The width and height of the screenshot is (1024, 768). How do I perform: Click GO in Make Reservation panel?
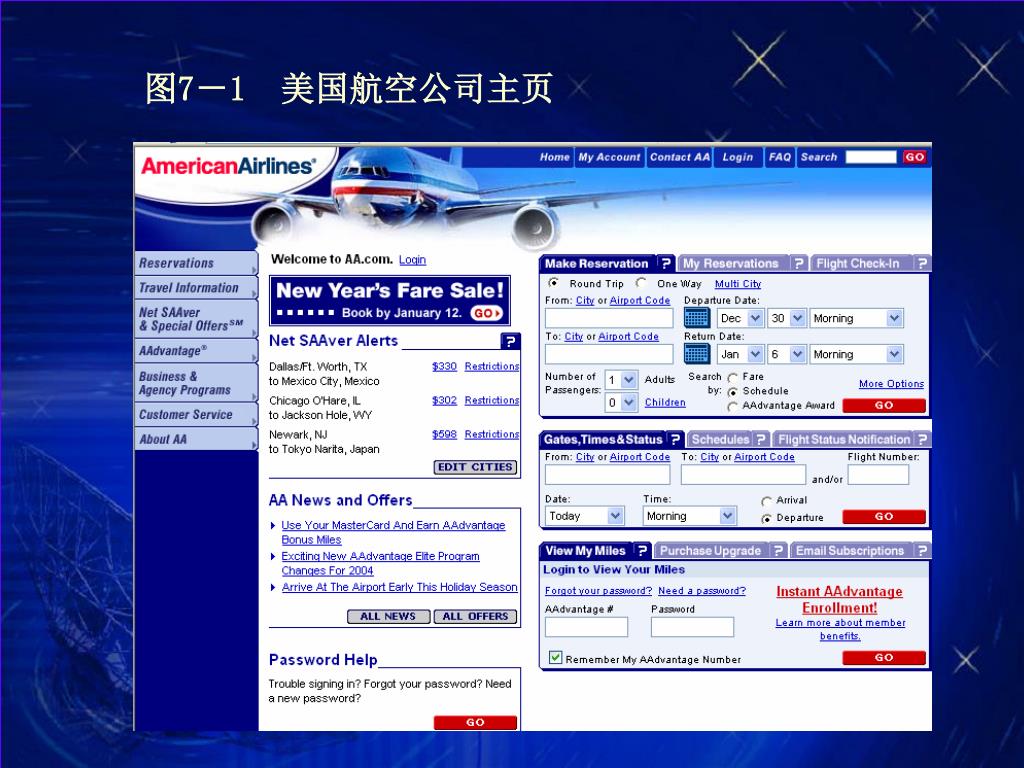tap(884, 406)
